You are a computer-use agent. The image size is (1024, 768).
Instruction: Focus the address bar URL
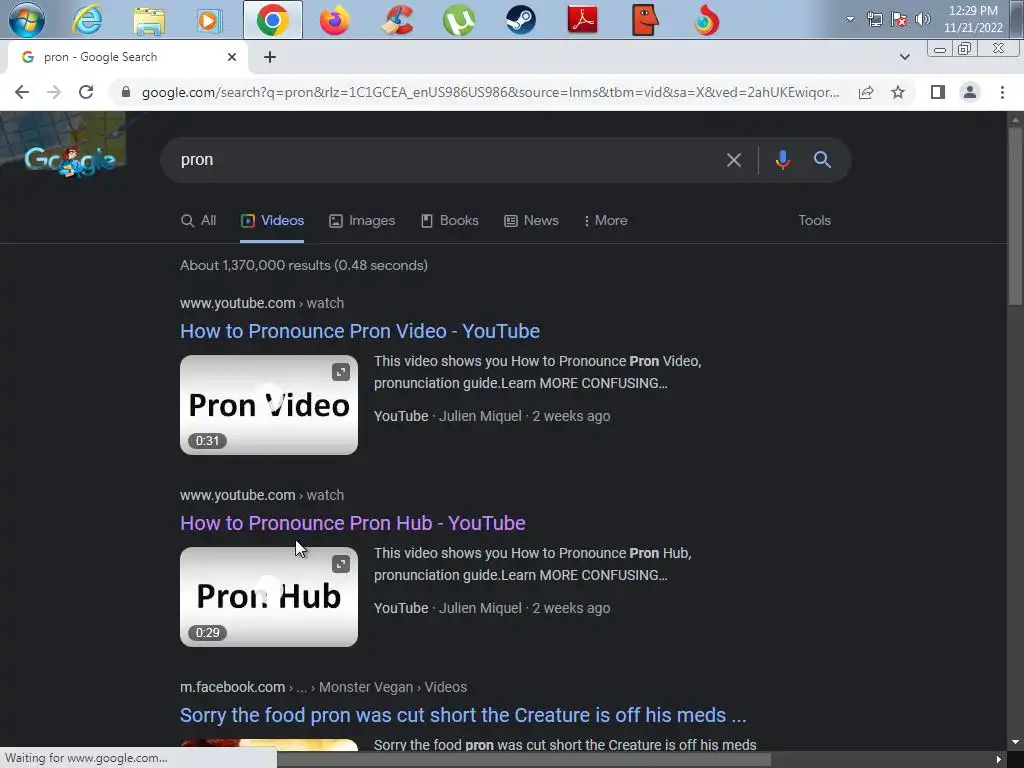point(490,92)
